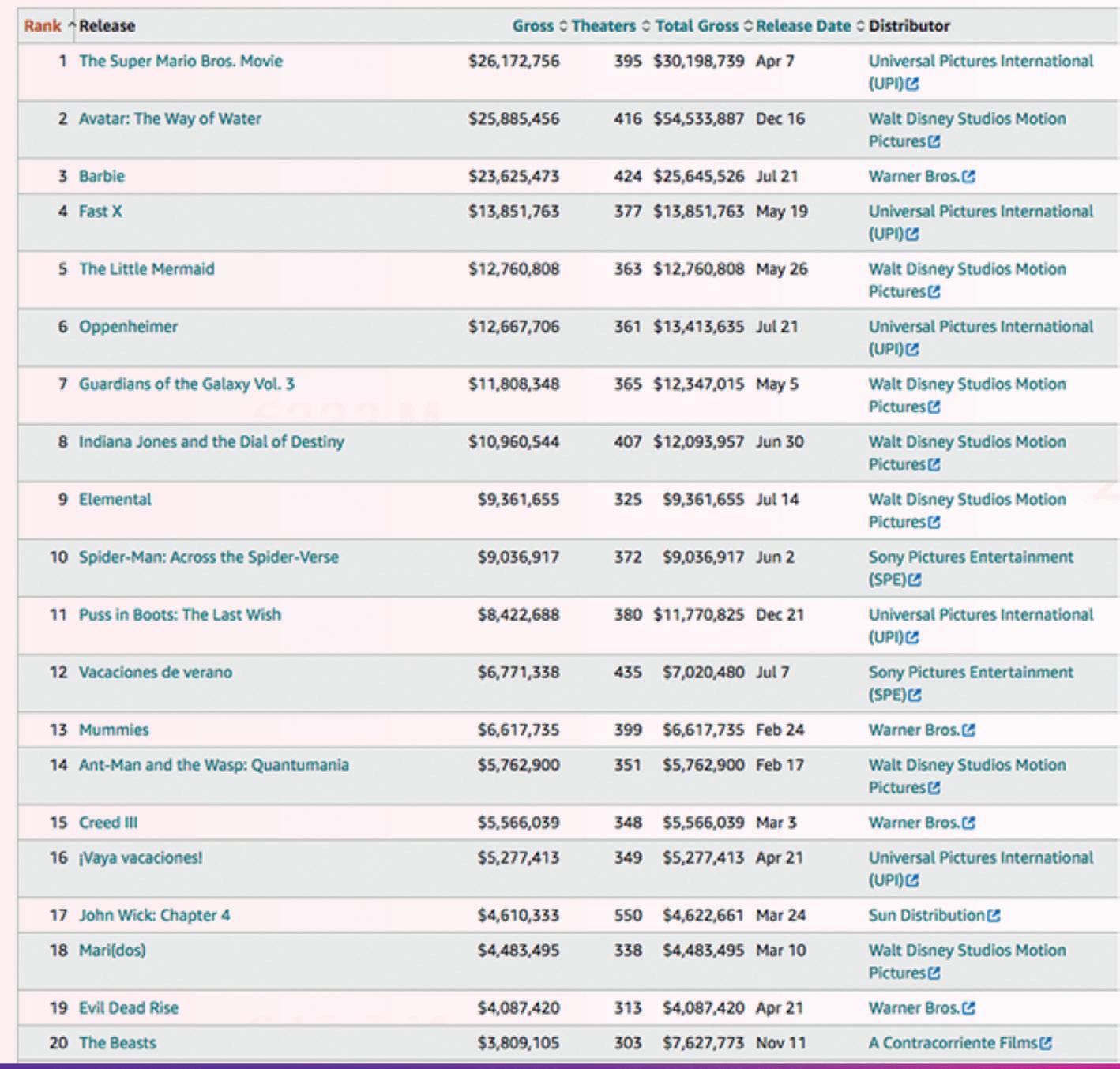Select the release date Nov 11

coord(781,1043)
